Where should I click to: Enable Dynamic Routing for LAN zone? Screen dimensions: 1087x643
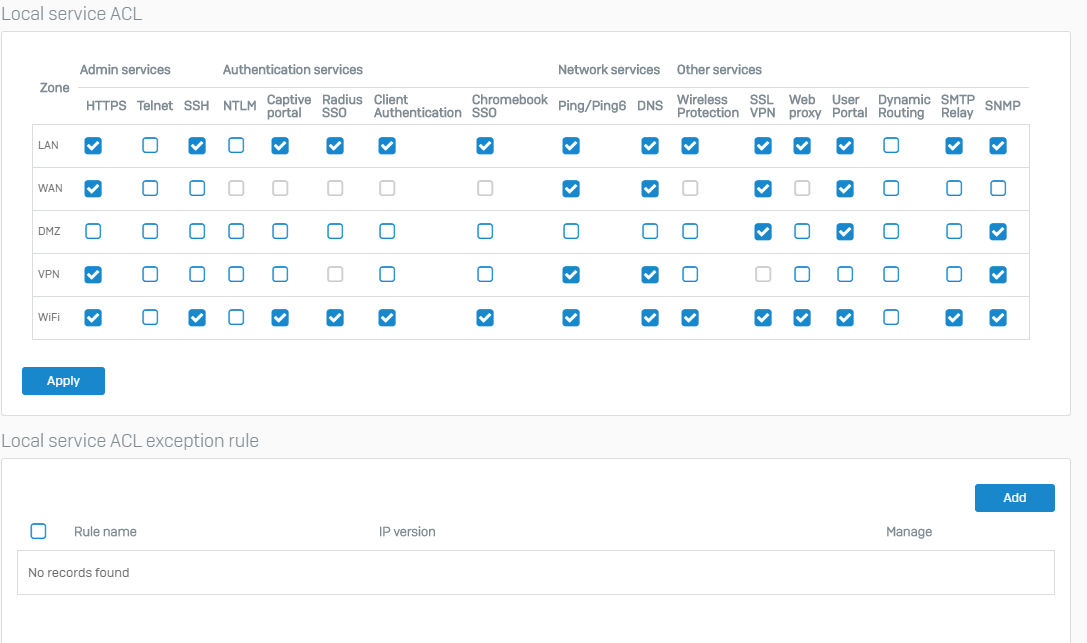tap(891, 146)
